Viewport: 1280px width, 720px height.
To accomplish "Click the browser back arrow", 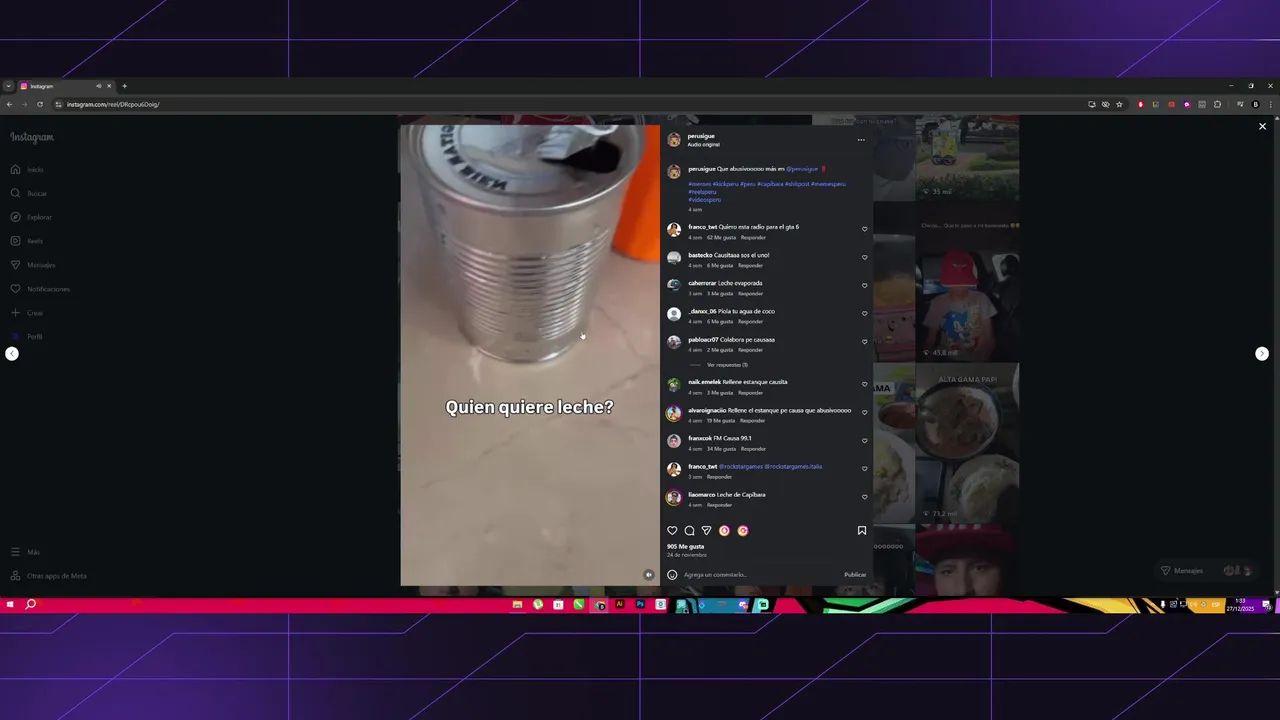I will (9, 104).
